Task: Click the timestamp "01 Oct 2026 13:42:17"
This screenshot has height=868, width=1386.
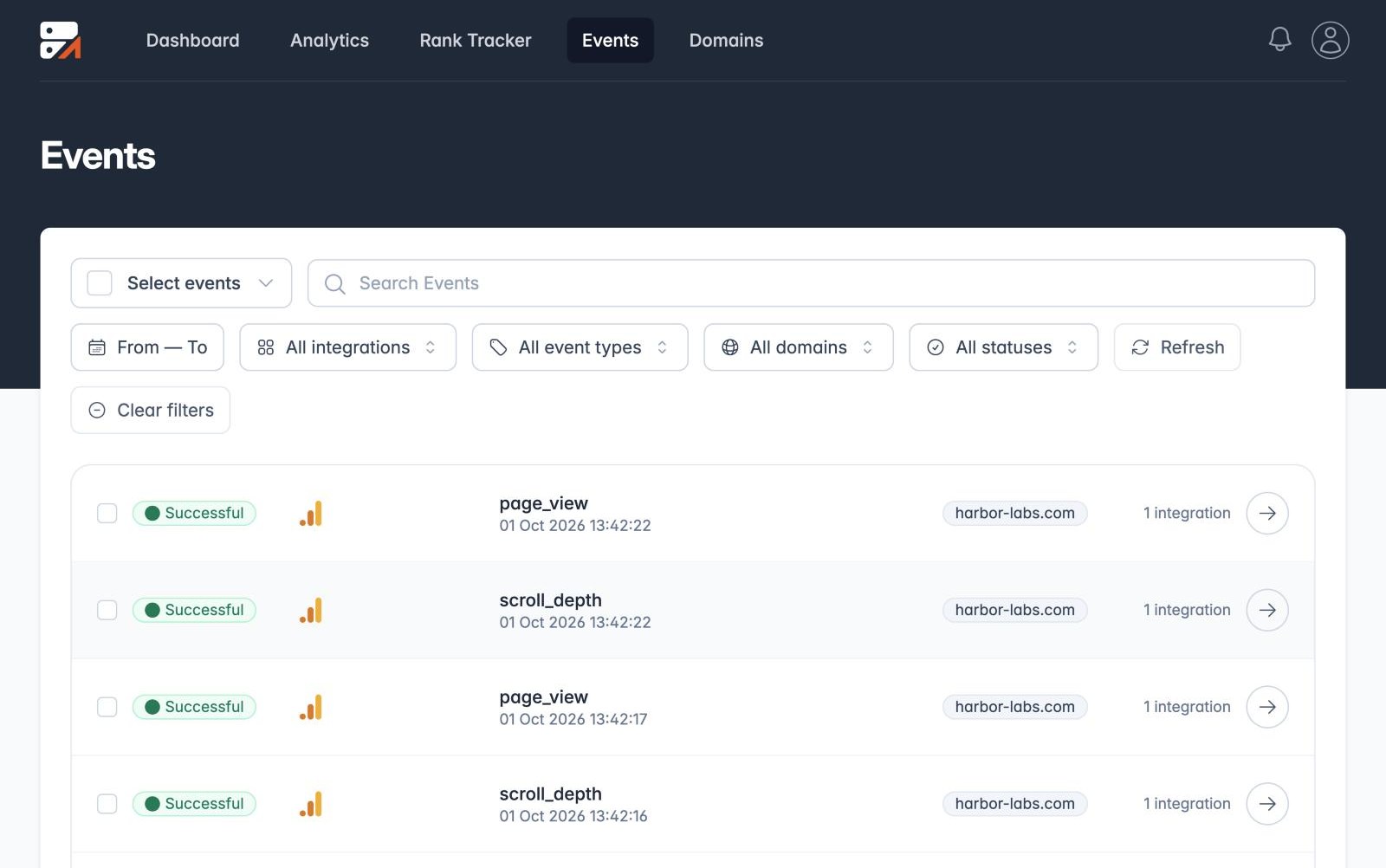Action: pyautogui.click(x=573, y=719)
